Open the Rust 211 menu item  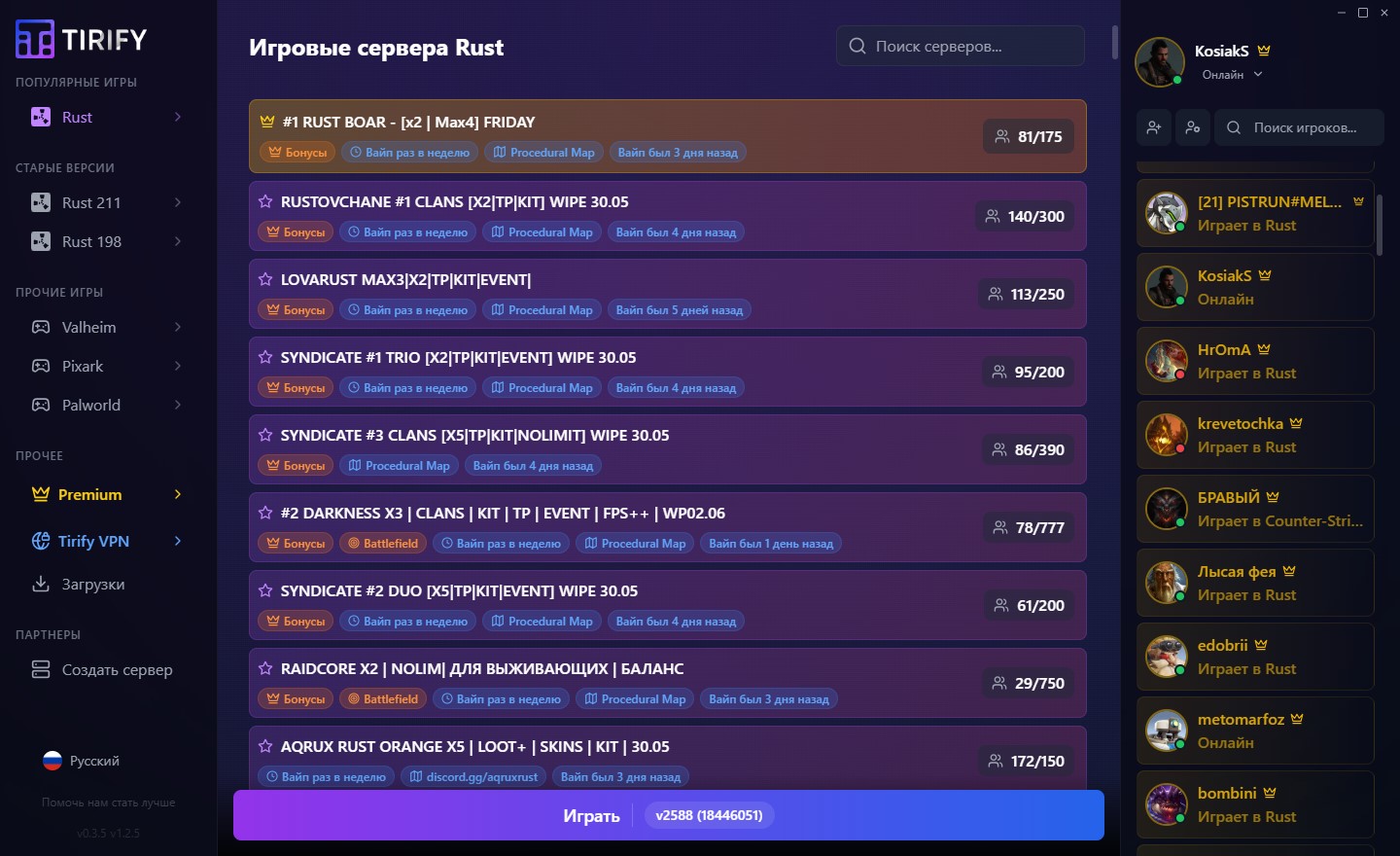(x=107, y=202)
